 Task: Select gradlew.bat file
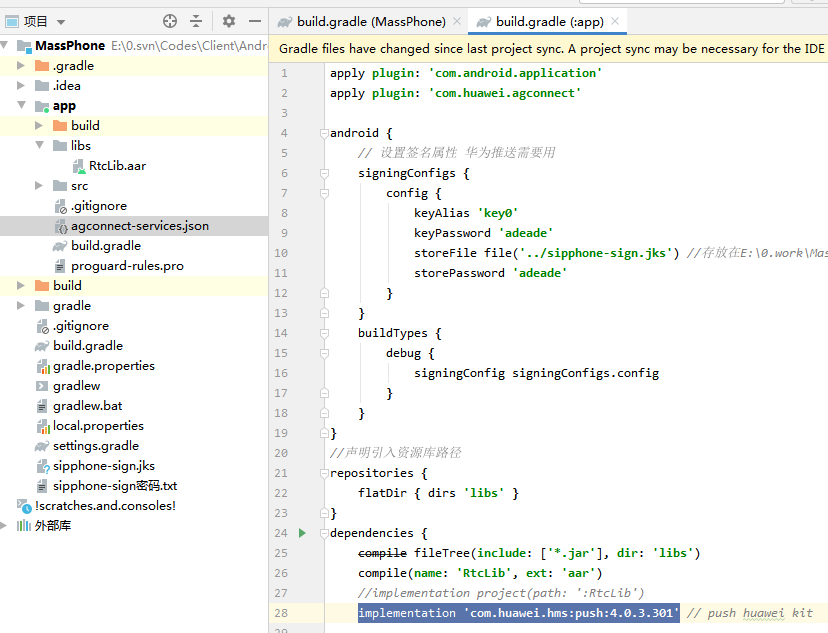tap(87, 406)
